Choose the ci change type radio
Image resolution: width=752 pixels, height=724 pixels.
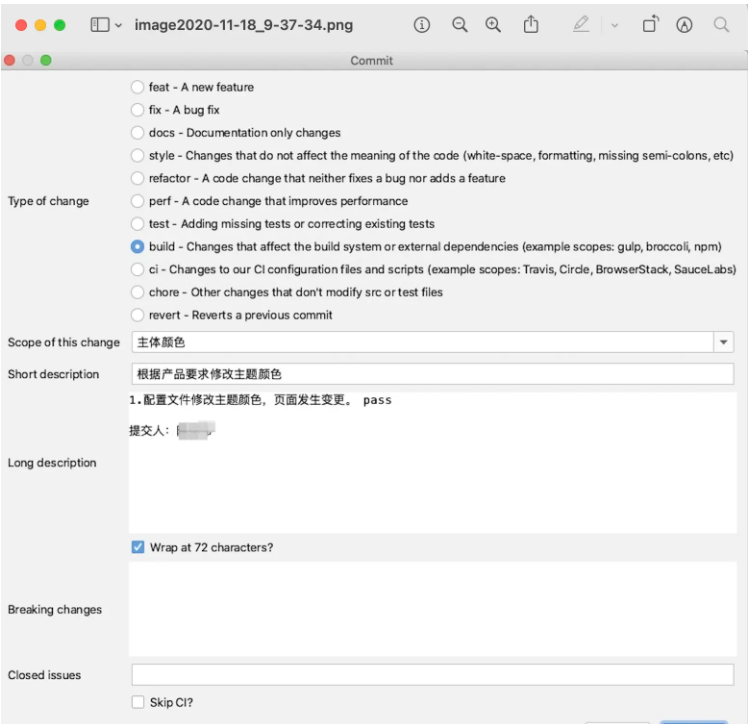(x=137, y=269)
